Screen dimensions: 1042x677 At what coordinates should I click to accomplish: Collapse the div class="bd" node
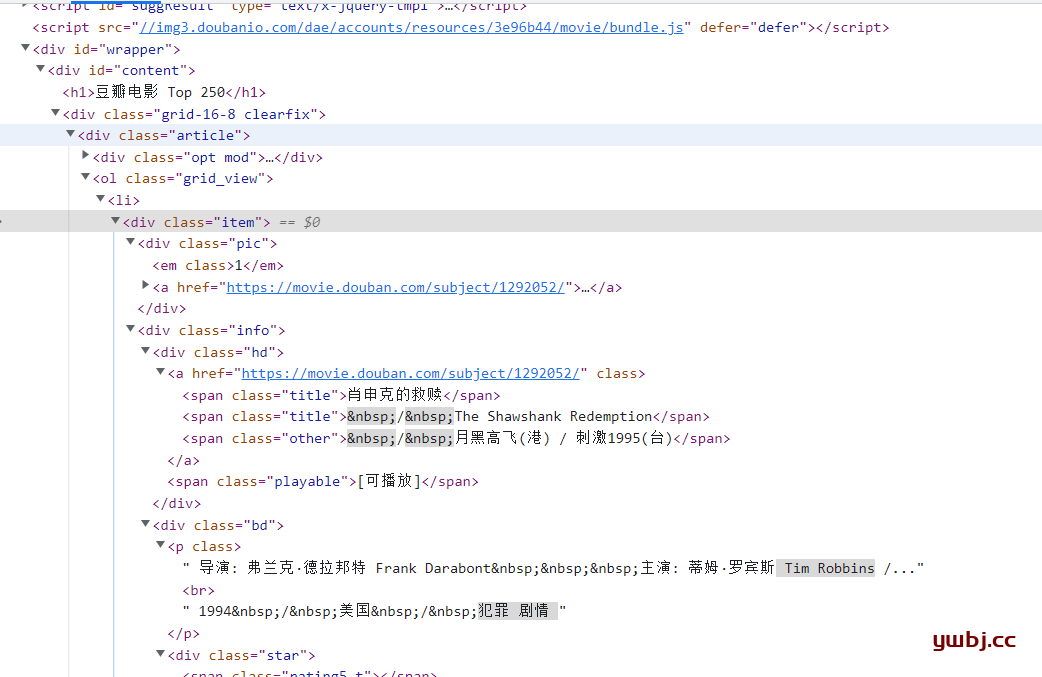[146, 524]
